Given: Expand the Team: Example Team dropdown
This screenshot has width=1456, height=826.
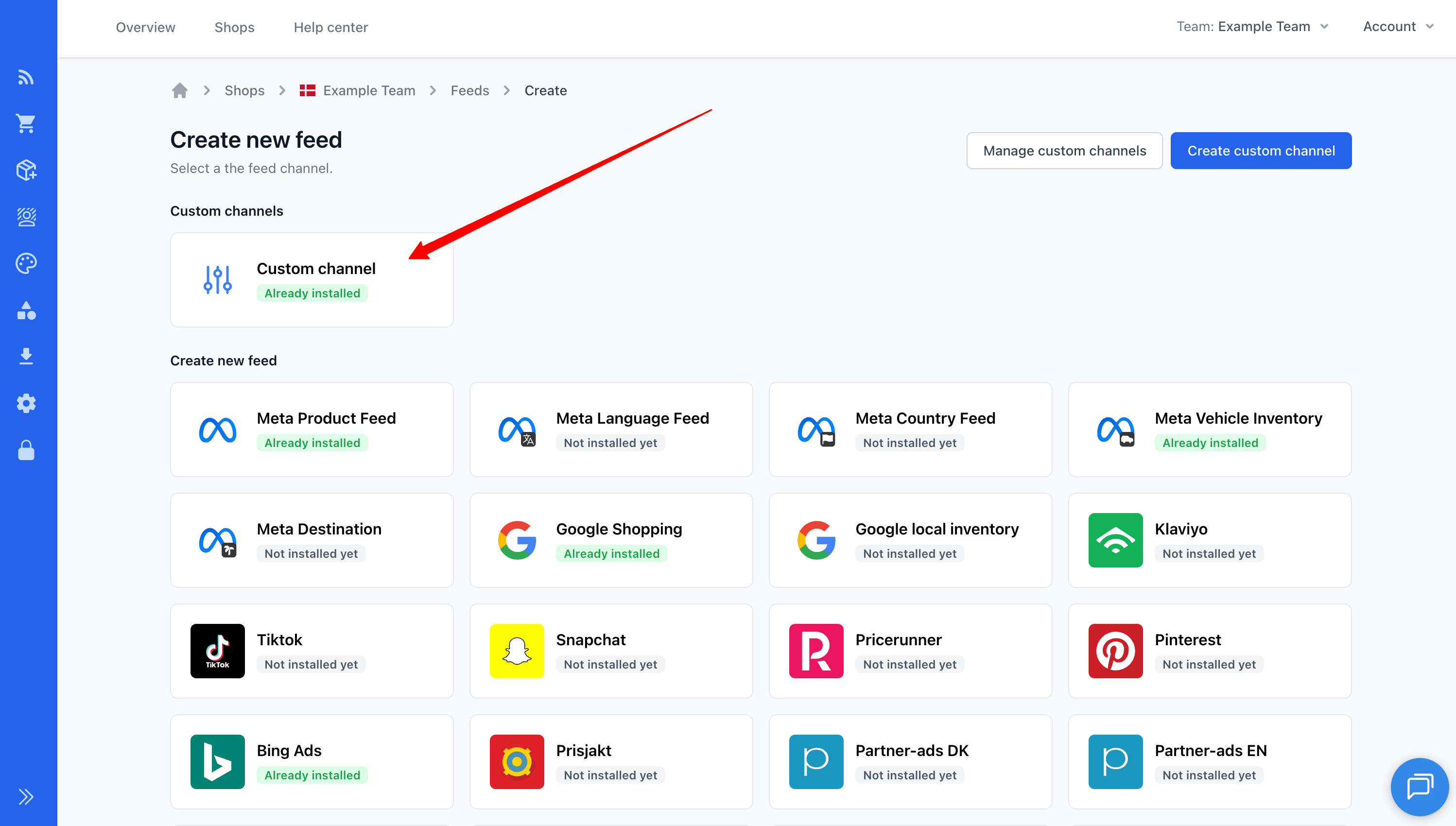Looking at the screenshot, I should point(1252,26).
